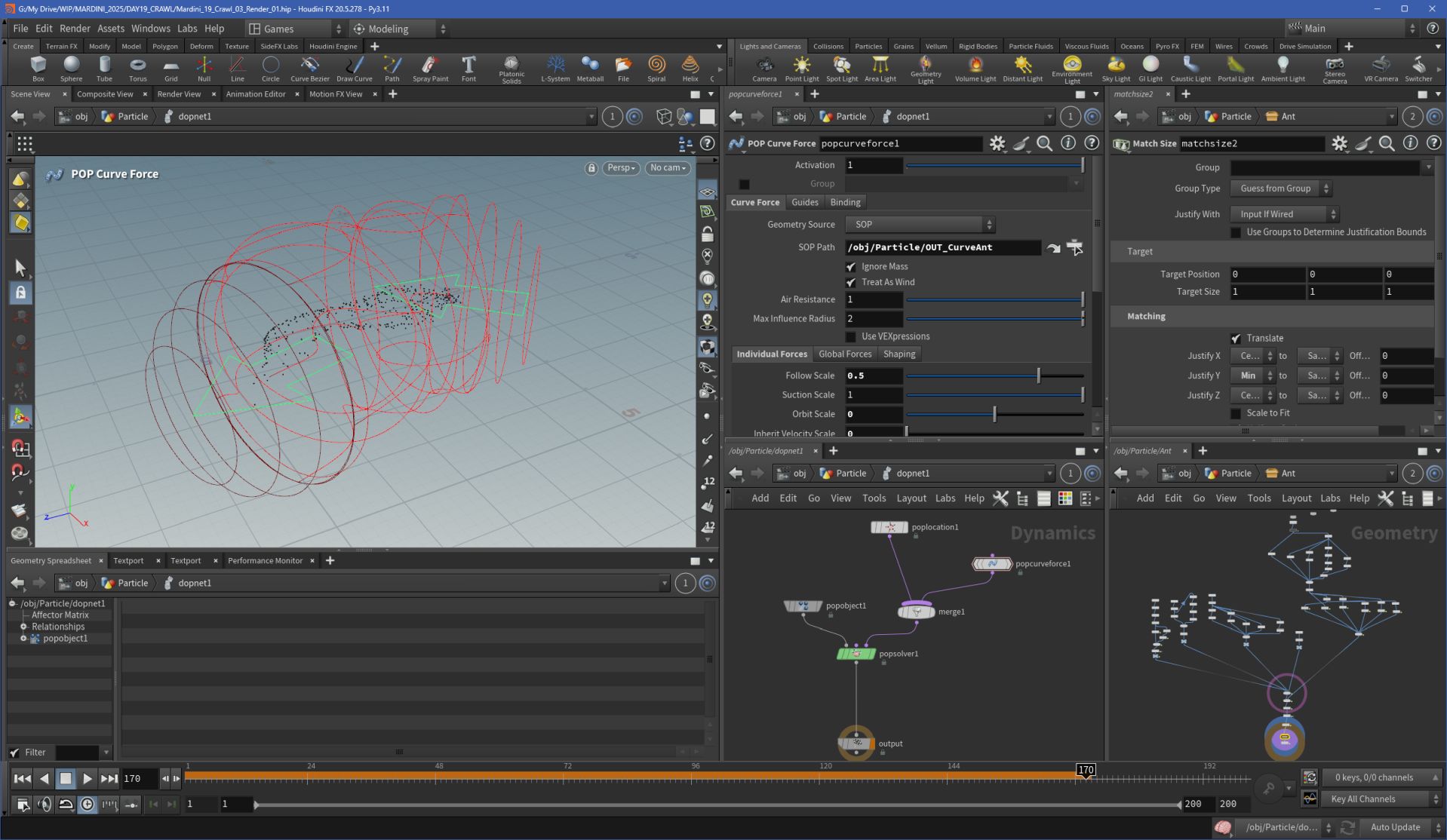
Task: Adjust the Follow Scale slider
Action: [x=1038, y=376]
